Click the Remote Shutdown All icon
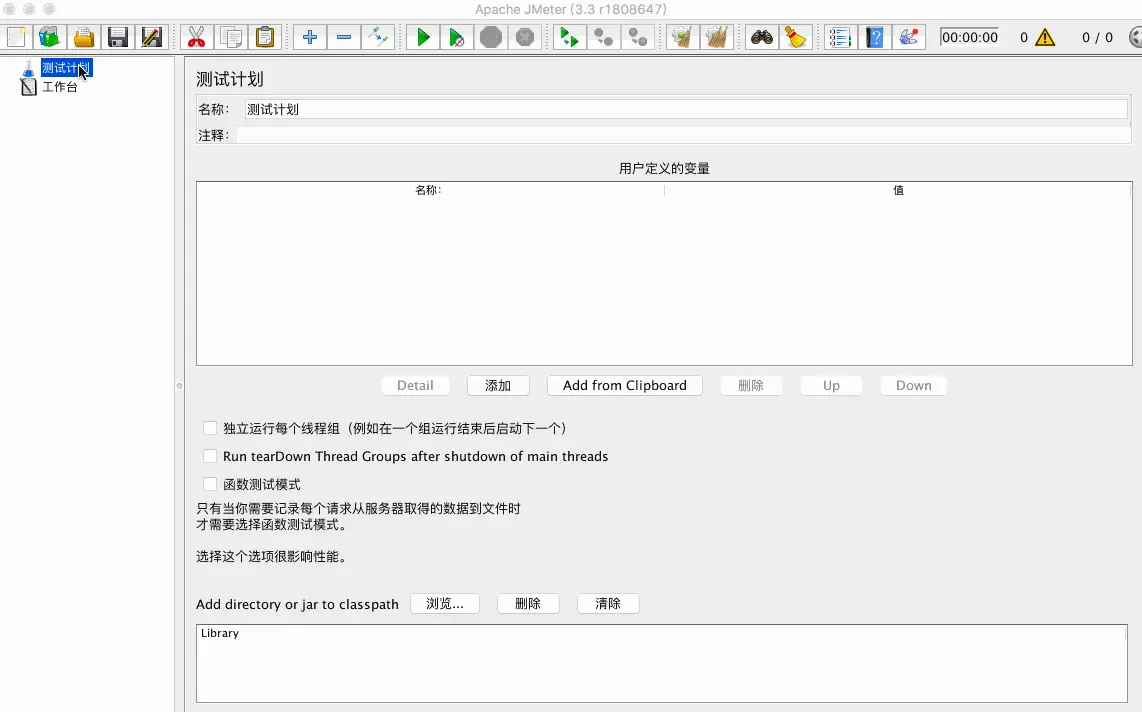The height and width of the screenshot is (712, 1142). click(x=638, y=37)
